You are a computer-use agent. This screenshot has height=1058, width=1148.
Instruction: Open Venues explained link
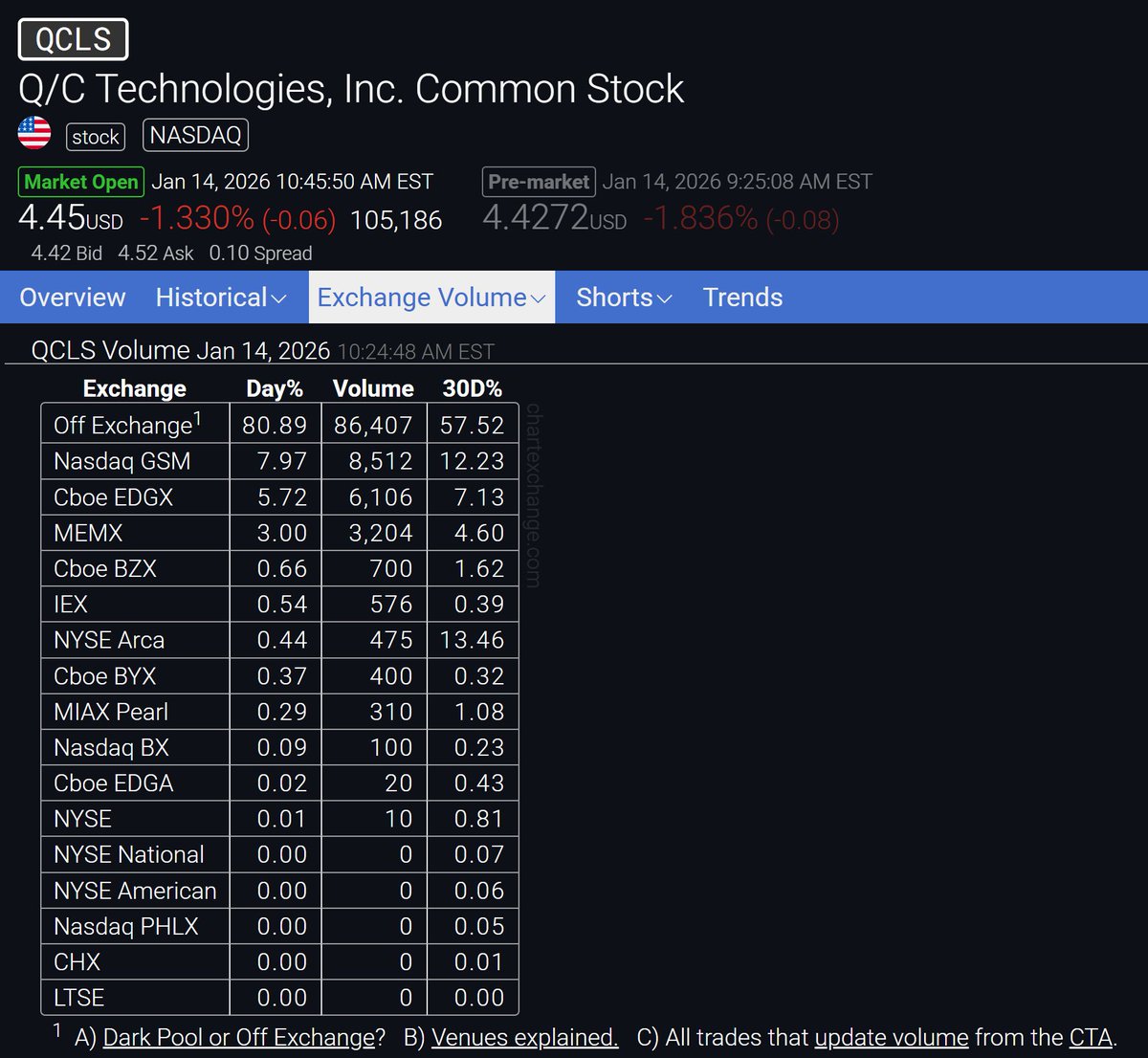(525, 1038)
